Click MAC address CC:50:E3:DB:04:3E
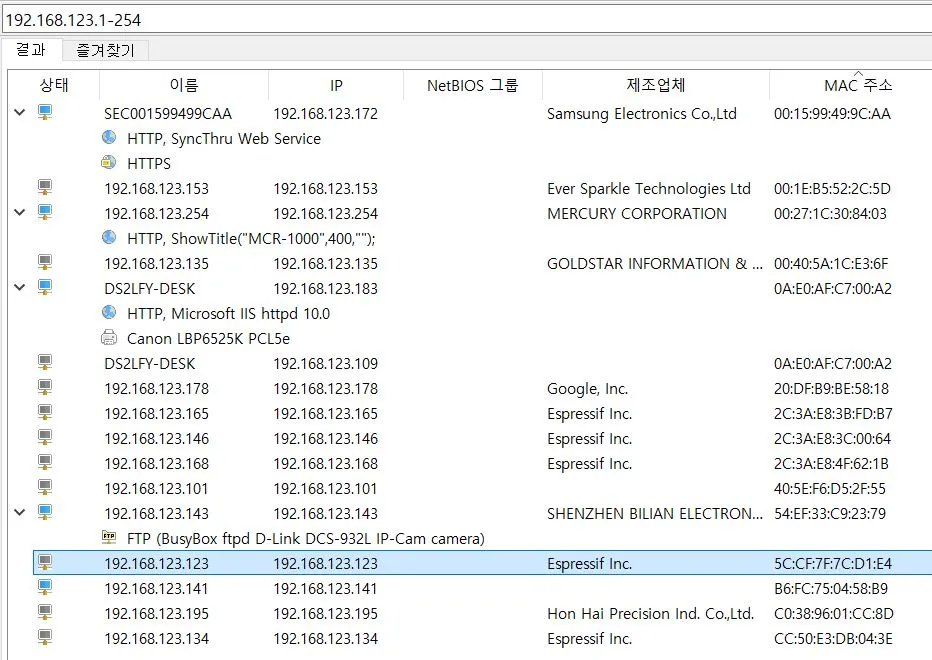 coord(833,638)
